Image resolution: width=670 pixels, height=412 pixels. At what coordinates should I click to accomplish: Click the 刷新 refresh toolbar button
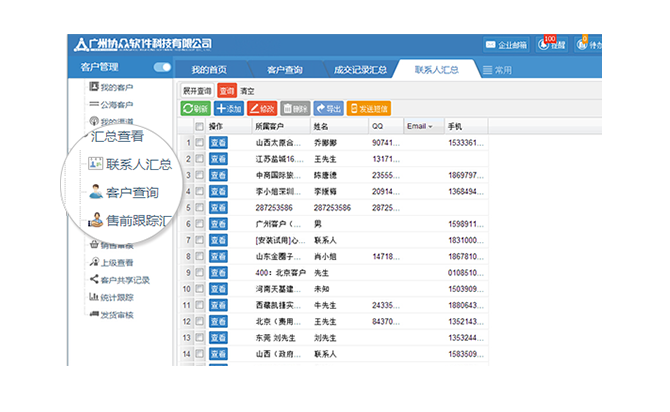pyautogui.click(x=195, y=108)
